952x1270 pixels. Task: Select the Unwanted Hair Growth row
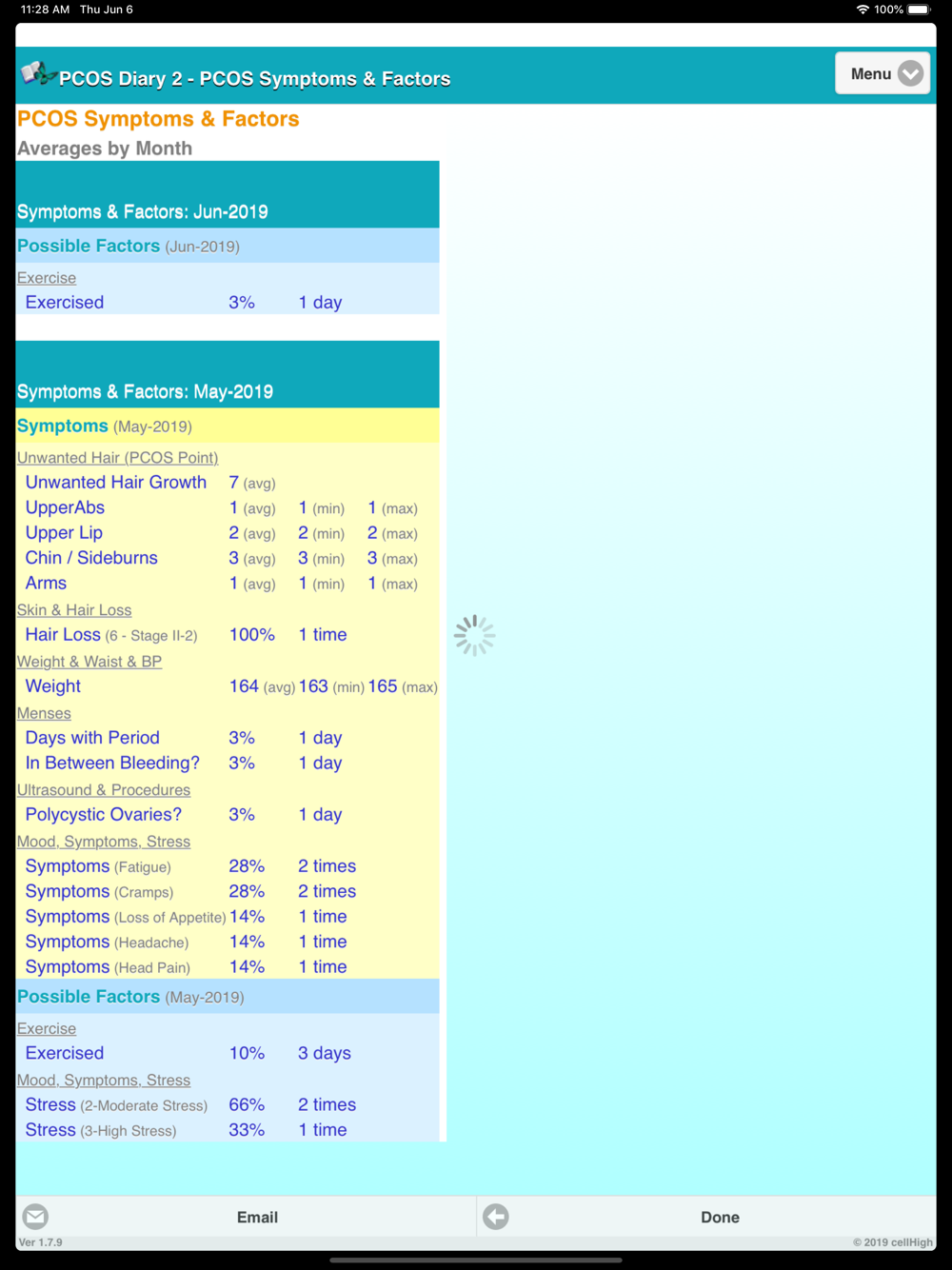click(x=228, y=483)
